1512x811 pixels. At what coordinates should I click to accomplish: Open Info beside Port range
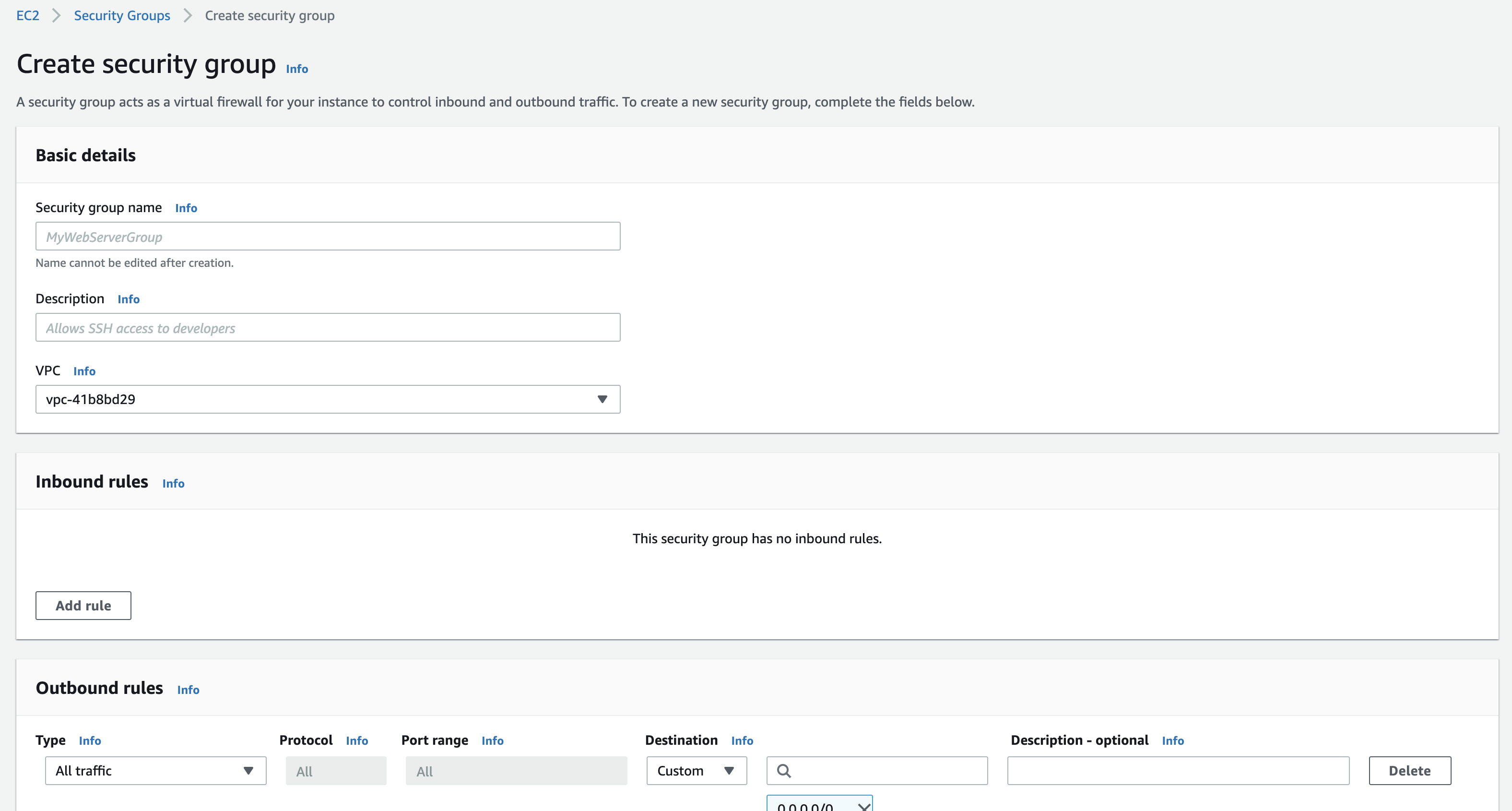(x=492, y=740)
